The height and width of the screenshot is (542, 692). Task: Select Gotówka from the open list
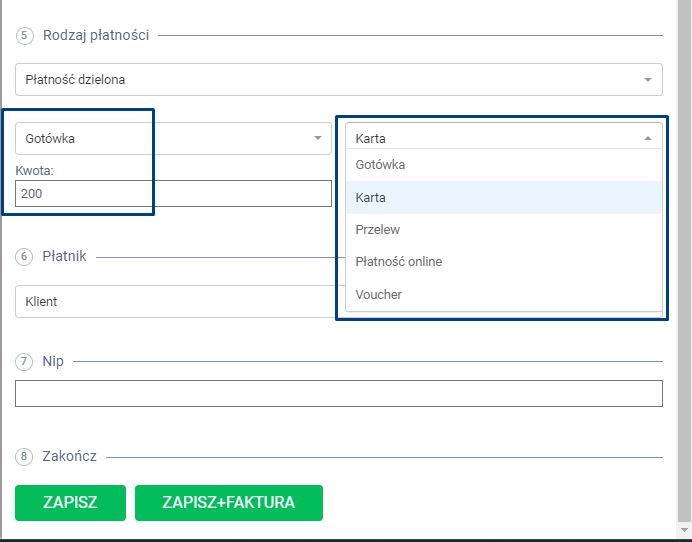(x=380, y=165)
